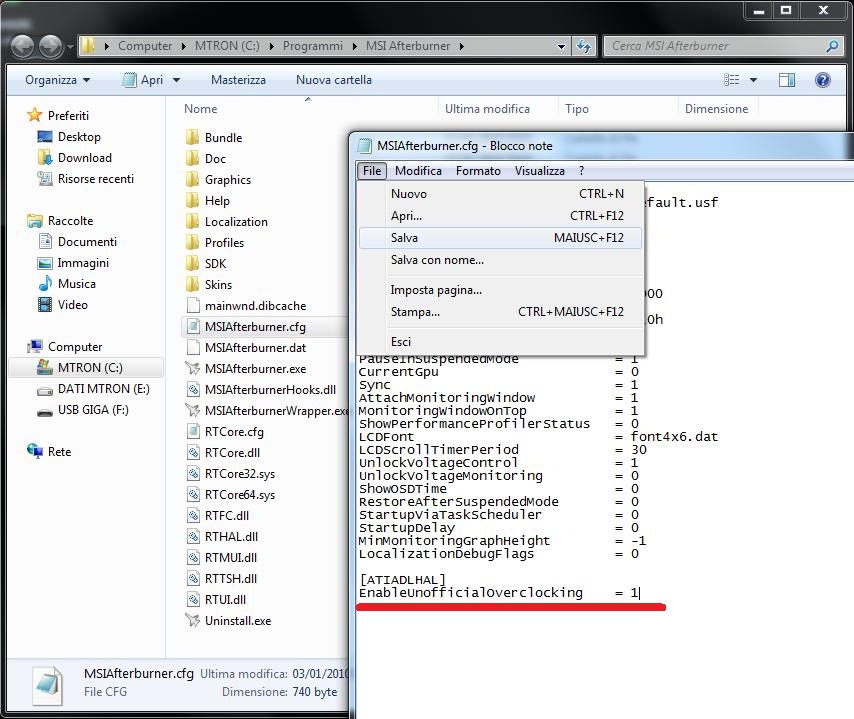Select the RTCore64.sys file
The height and width of the screenshot is (719, 854).
[x=240, y=495]
